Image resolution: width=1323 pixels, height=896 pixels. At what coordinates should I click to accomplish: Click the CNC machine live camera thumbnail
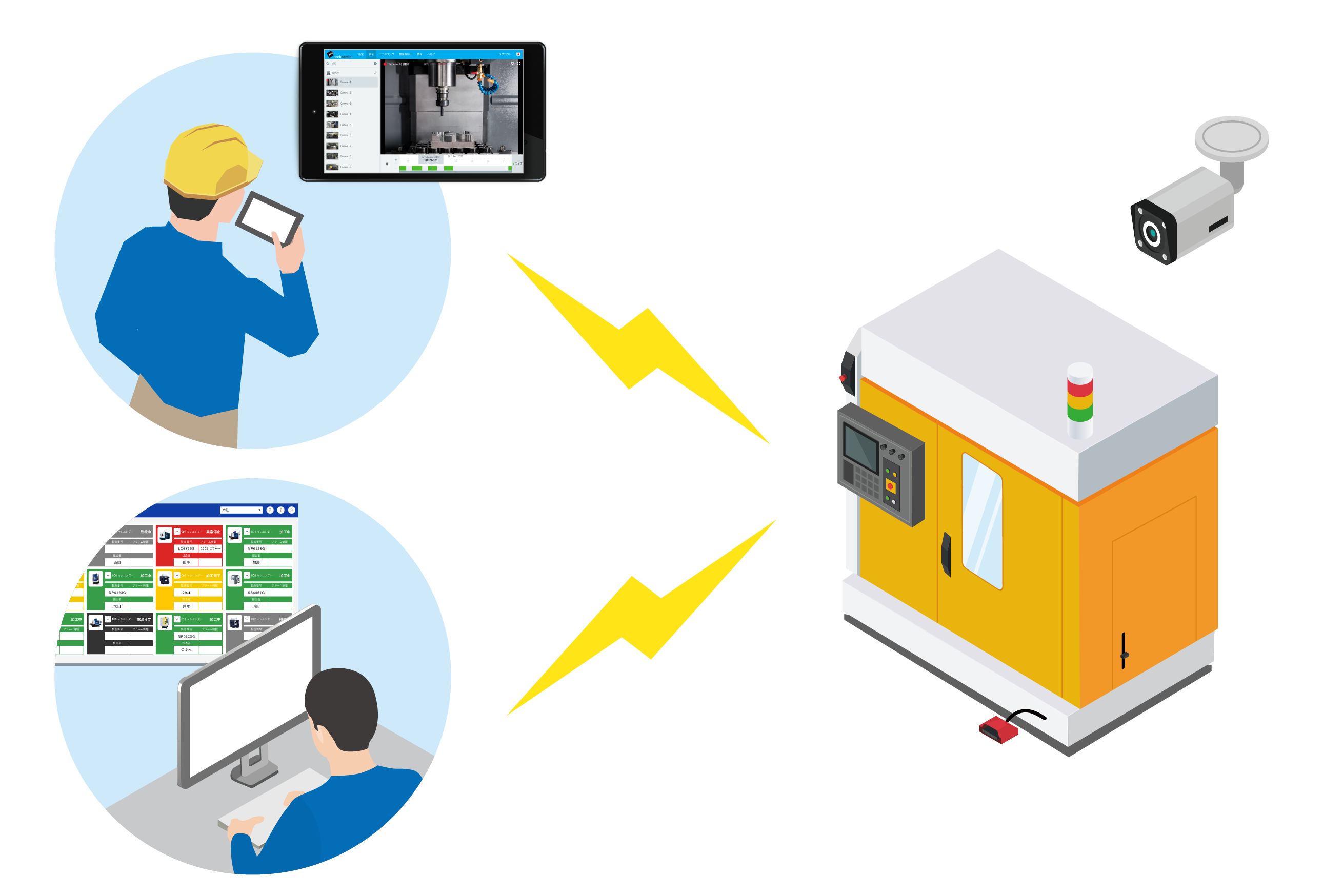pyautogui.click(x=331, y=82)
